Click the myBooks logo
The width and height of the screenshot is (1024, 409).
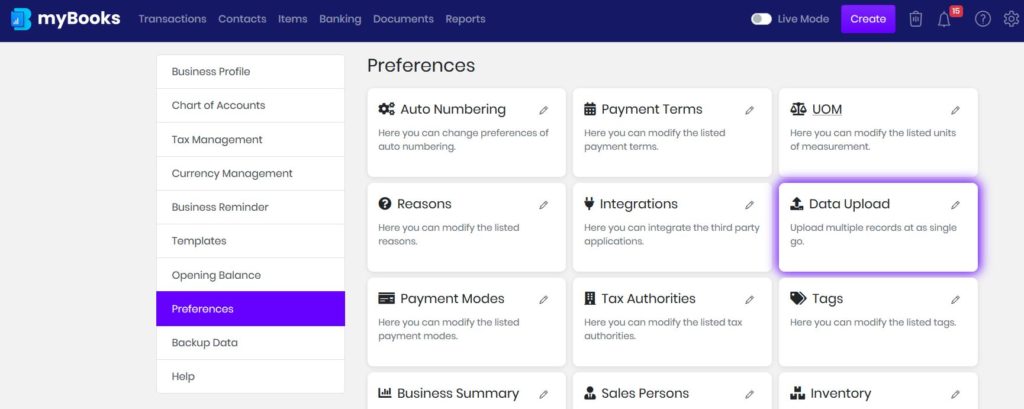click(65, 19)
